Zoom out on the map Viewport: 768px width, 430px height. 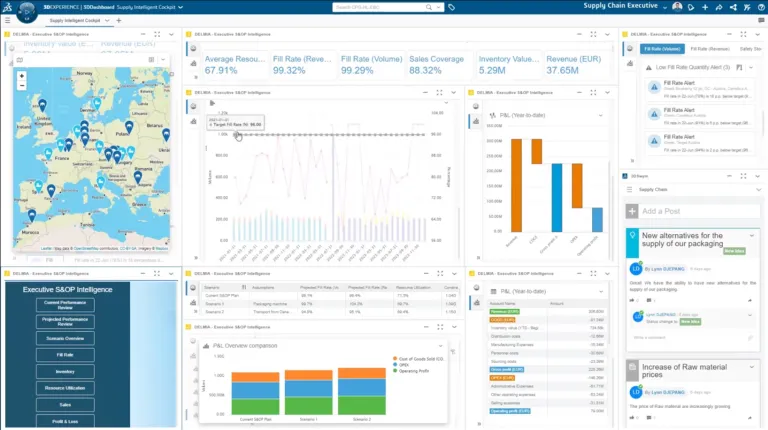22,86
